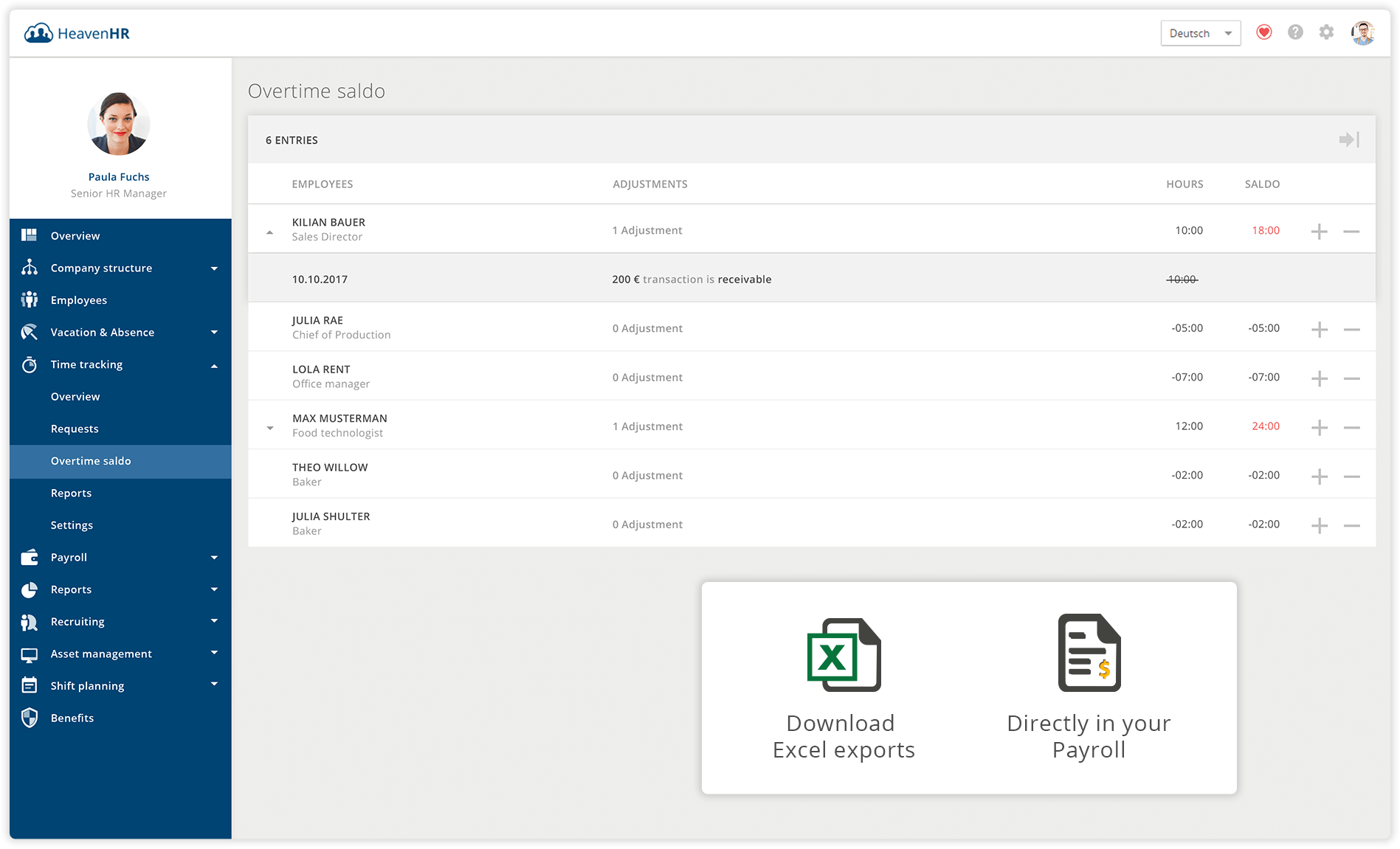Viewport: 1400px width, 849px height.
Task: Expand the Recruiting menu arrow
Action: point(214,621)
